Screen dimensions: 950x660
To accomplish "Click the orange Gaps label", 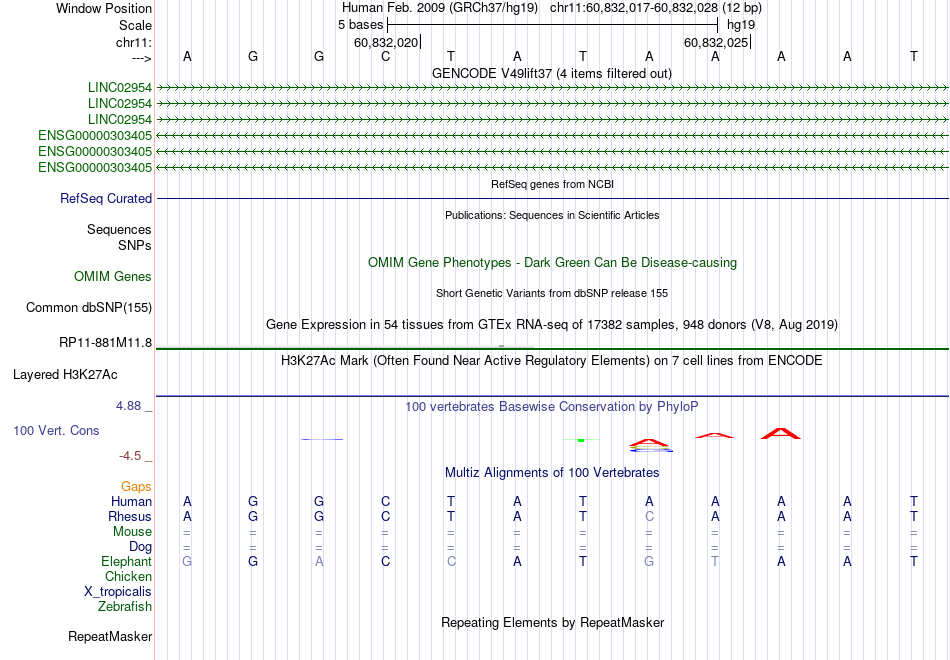I will [x=136, y=487].
